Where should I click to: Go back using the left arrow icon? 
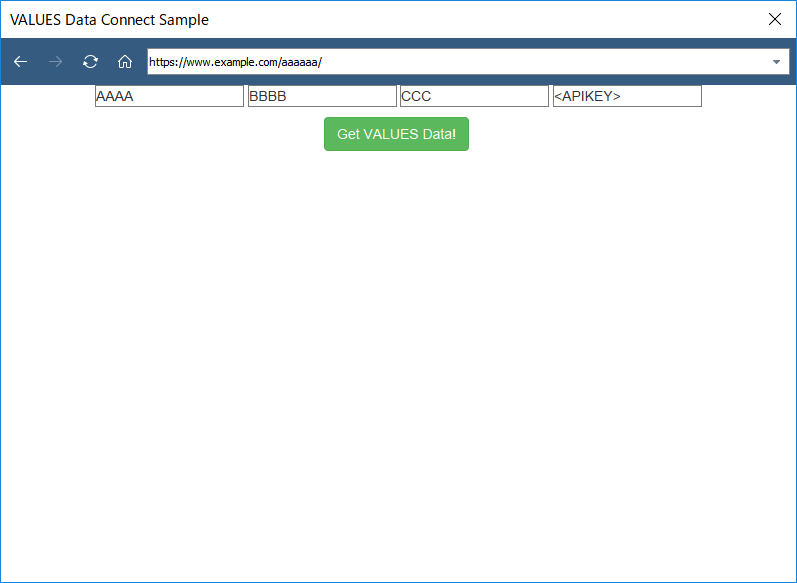(x=20, y=62)
